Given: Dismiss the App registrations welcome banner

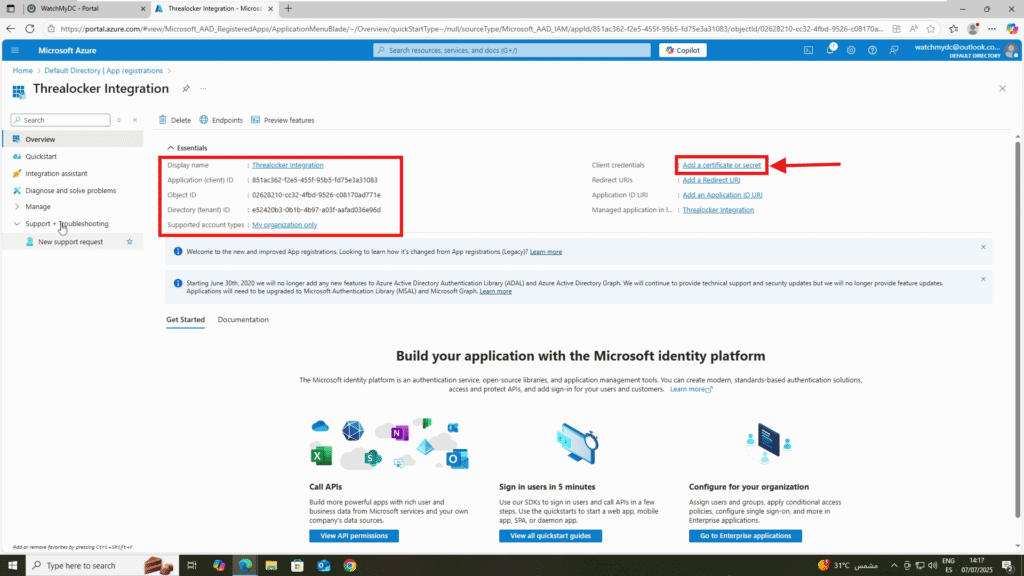Looking at the screenshot, I should [983, 248].
